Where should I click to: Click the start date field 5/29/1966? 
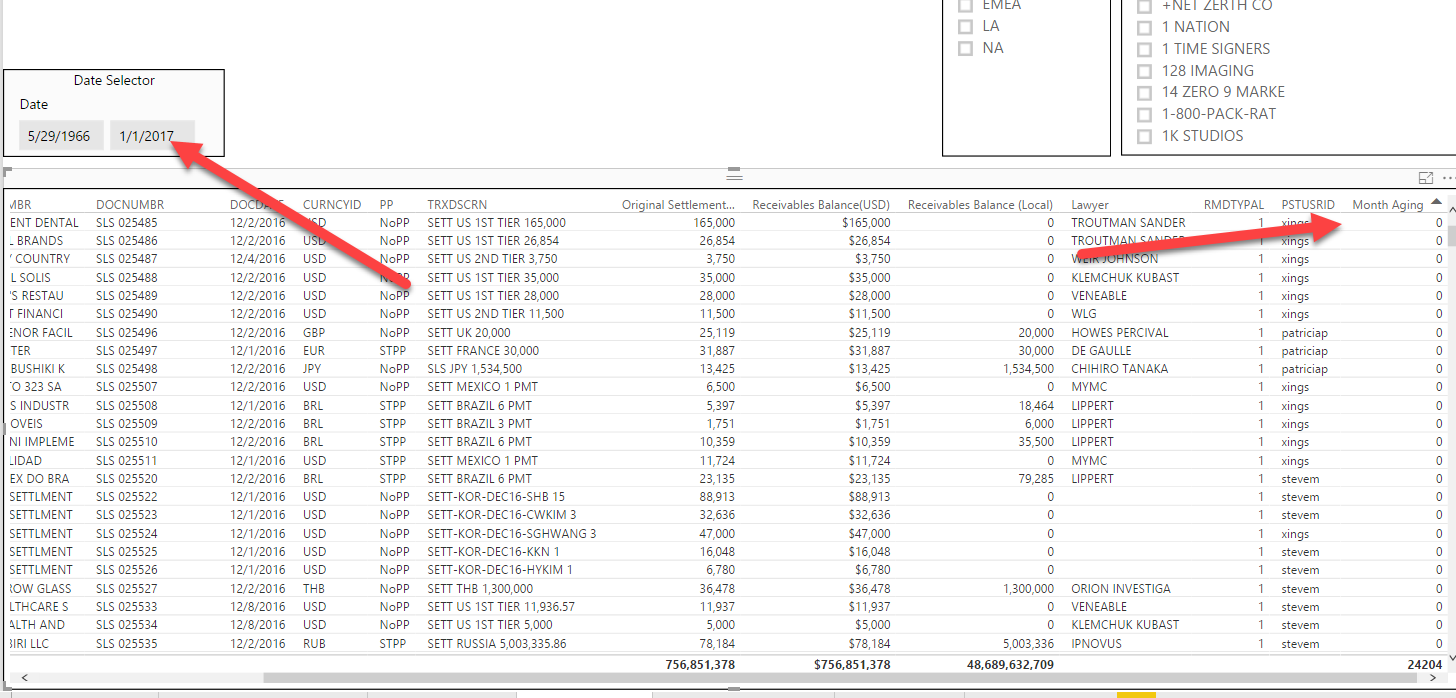click(x=61, y=136)
